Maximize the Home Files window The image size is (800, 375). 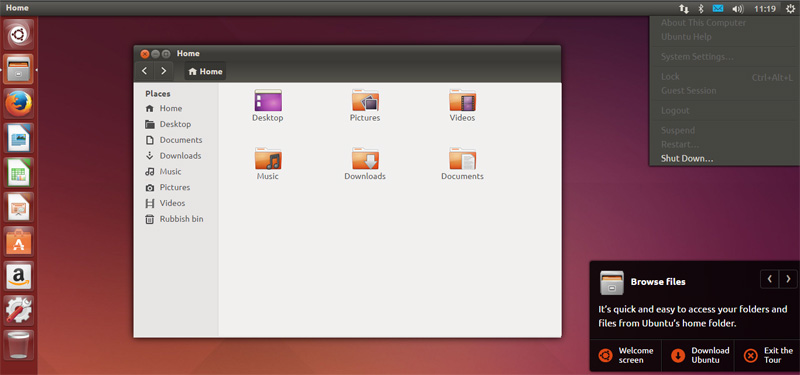tap(166, 54)
